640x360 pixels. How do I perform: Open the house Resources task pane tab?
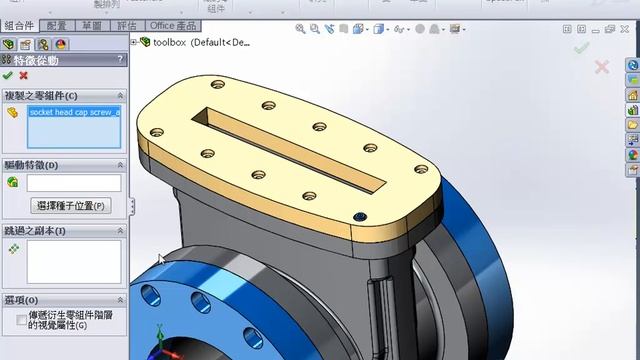coord(633,96)
